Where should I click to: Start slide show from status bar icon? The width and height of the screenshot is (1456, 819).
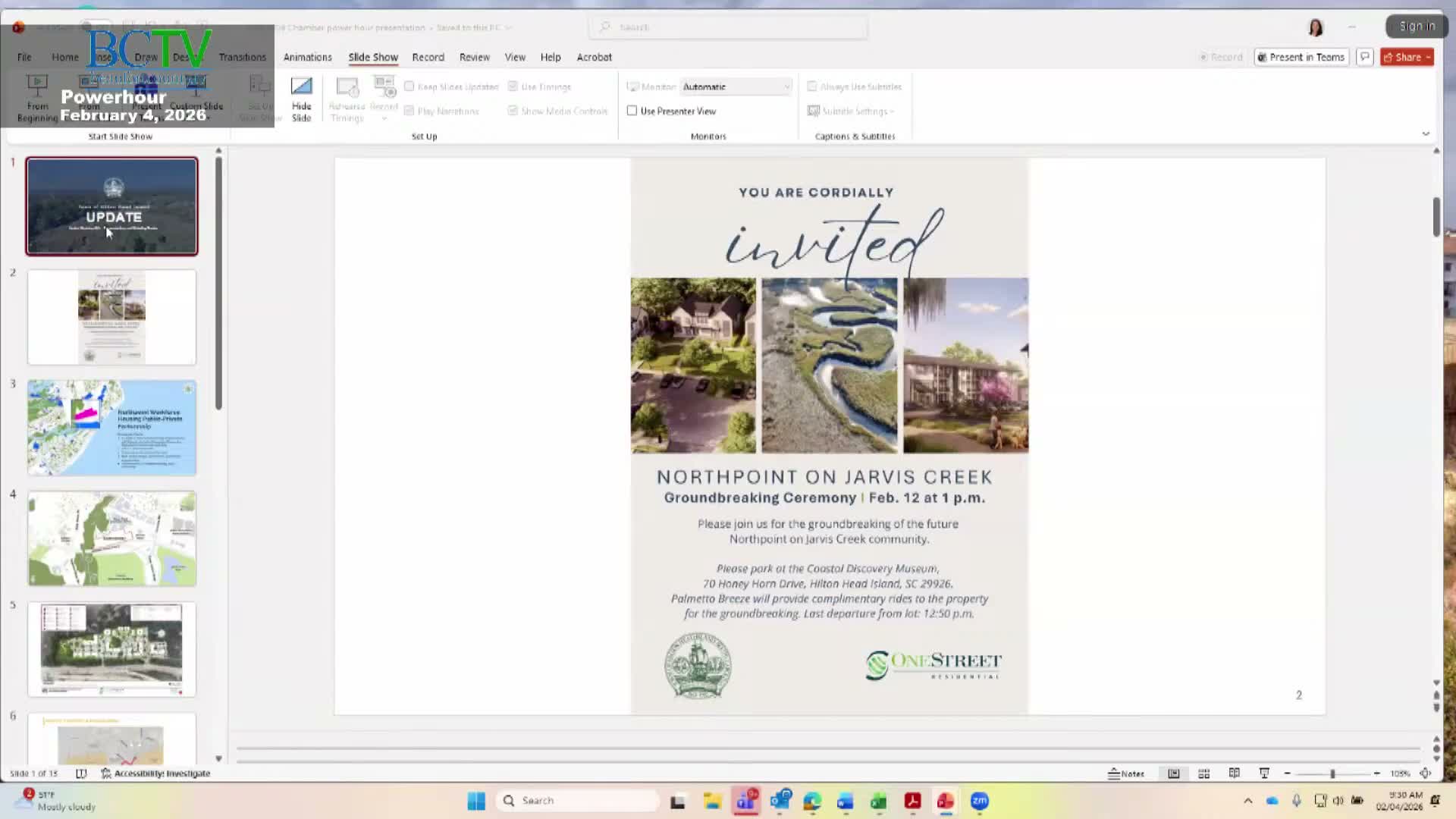(x=1264, y=773)
